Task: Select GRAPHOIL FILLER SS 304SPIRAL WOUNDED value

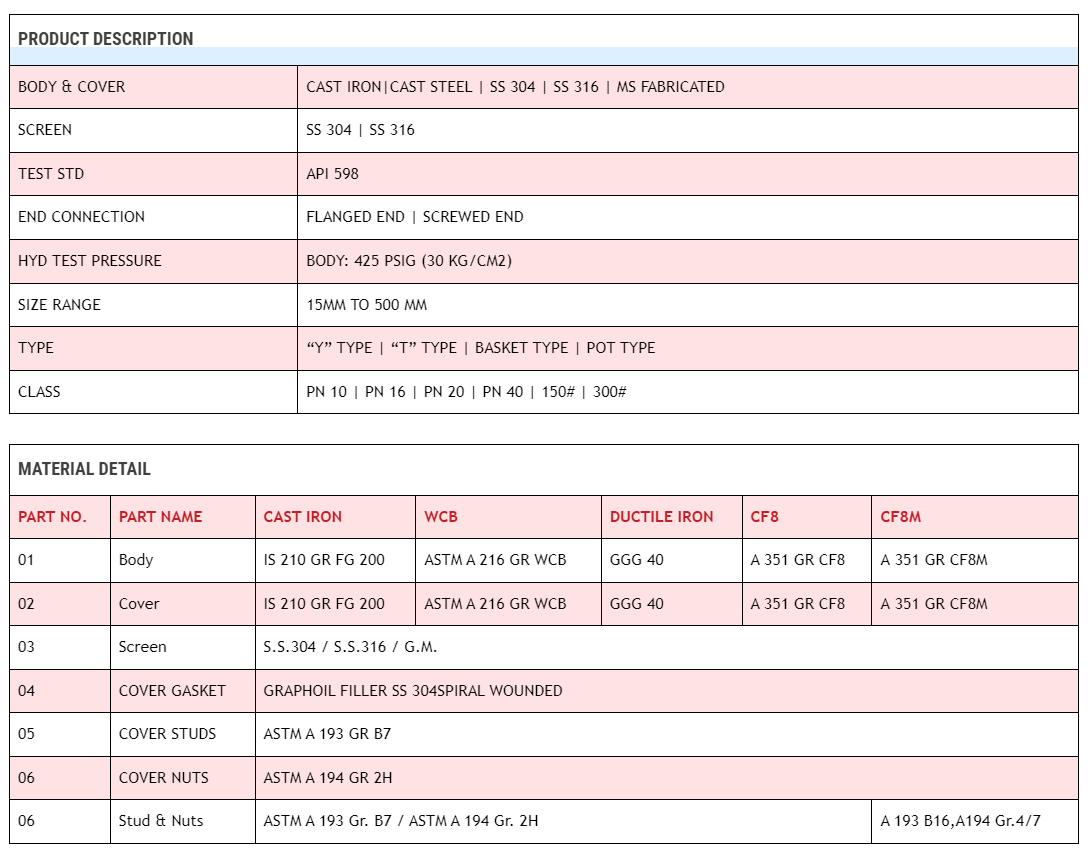Action: (x=412, y=690)
